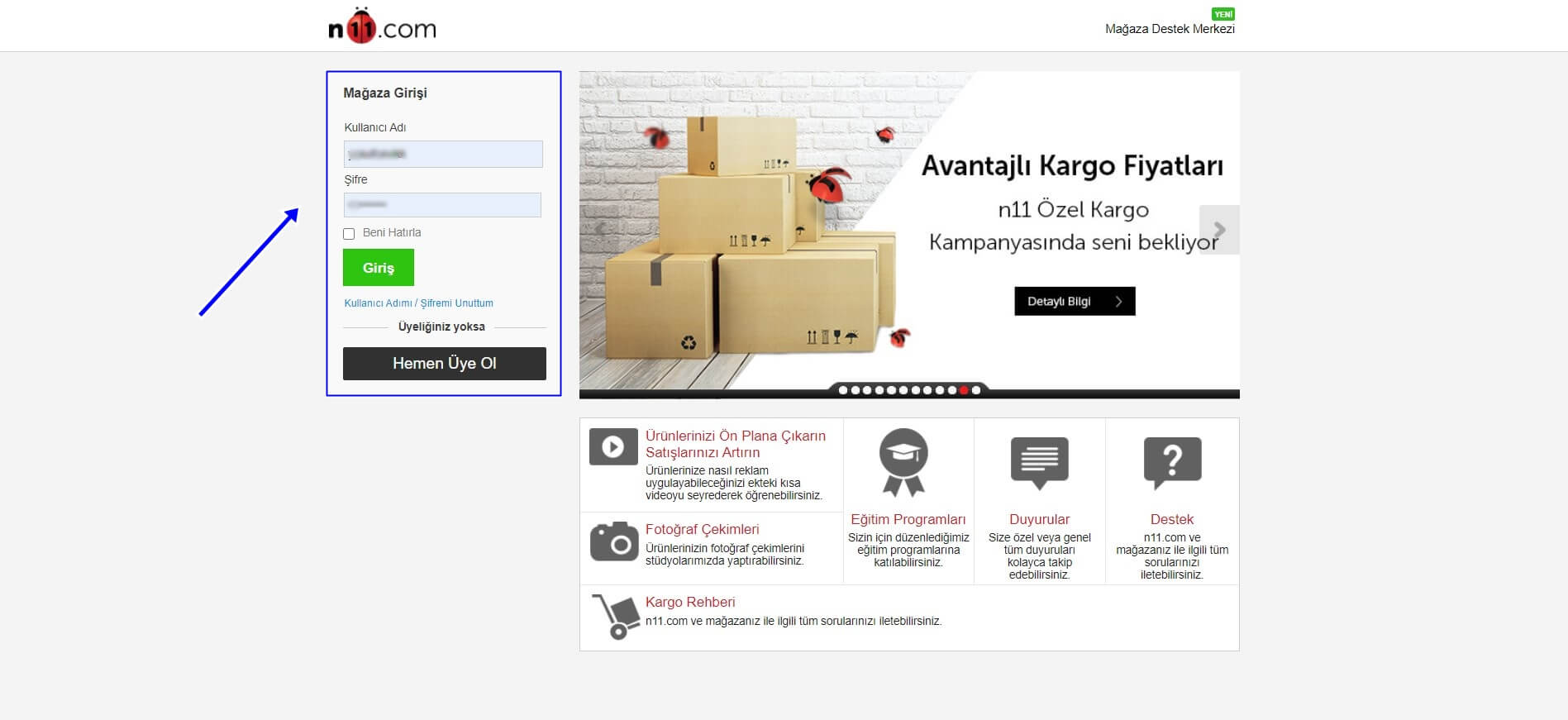Open the Duyurular link
The image size is (1568, 720).
(1039, 519)
